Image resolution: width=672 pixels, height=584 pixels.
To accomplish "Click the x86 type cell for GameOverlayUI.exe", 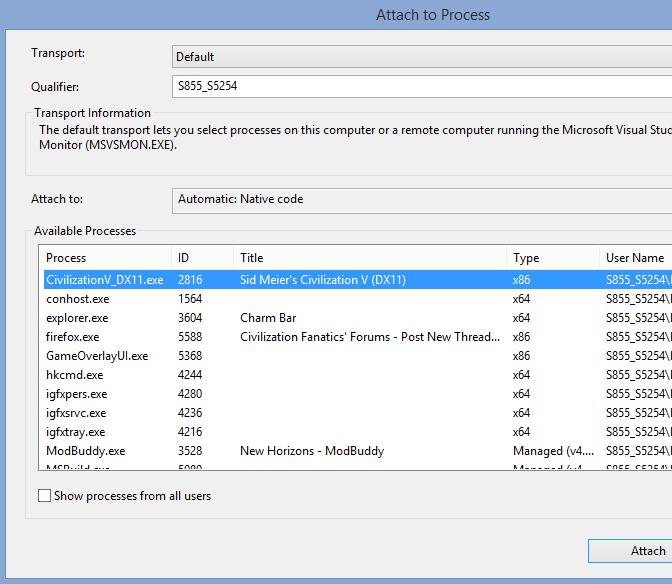I will pos(521,356).
